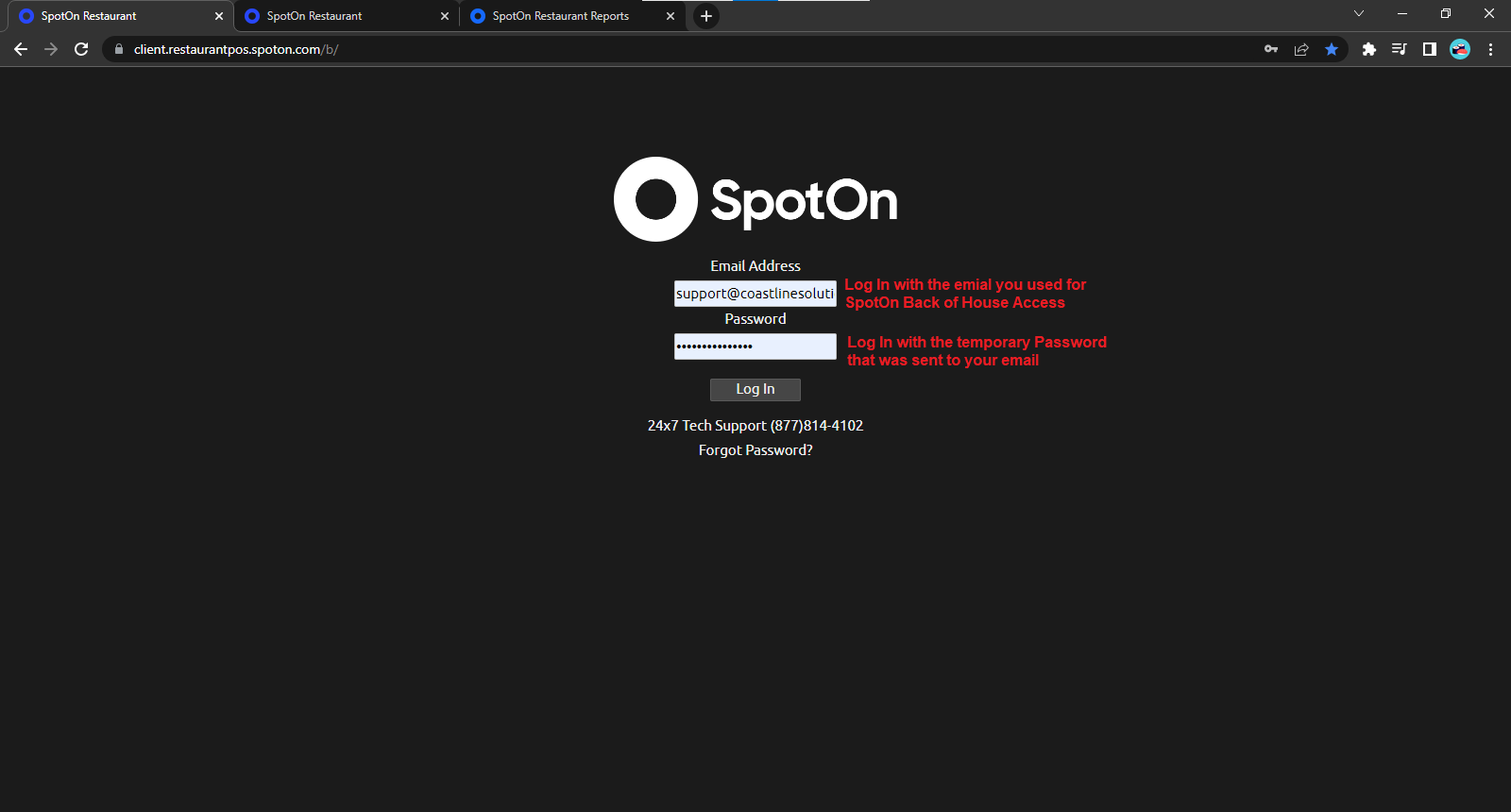Screen dimensions: 1511x812
Task: Open the media control icon
Action: 1399,49
